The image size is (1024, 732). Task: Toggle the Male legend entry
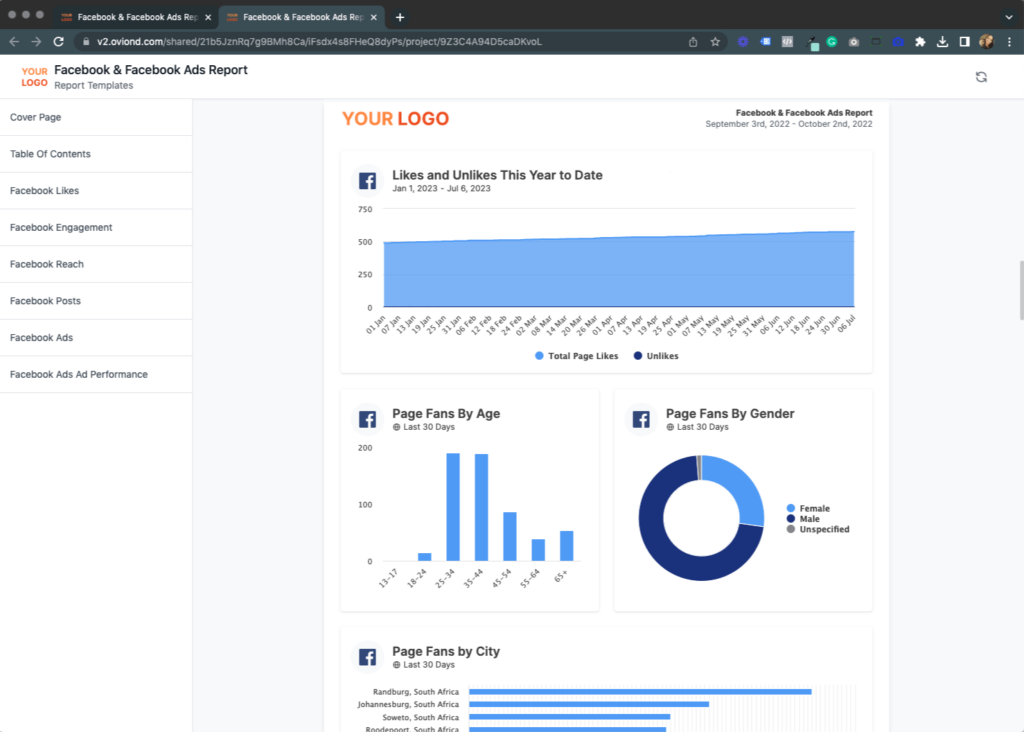803,518
